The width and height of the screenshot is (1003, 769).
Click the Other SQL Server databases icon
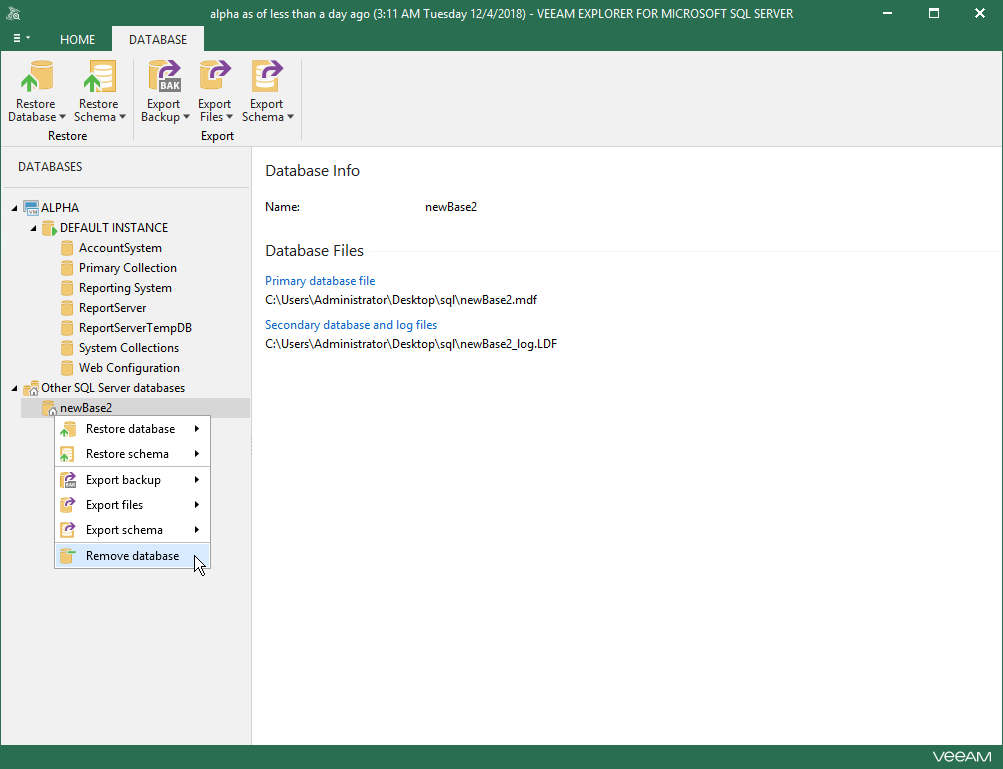click(x=31, y=388)
